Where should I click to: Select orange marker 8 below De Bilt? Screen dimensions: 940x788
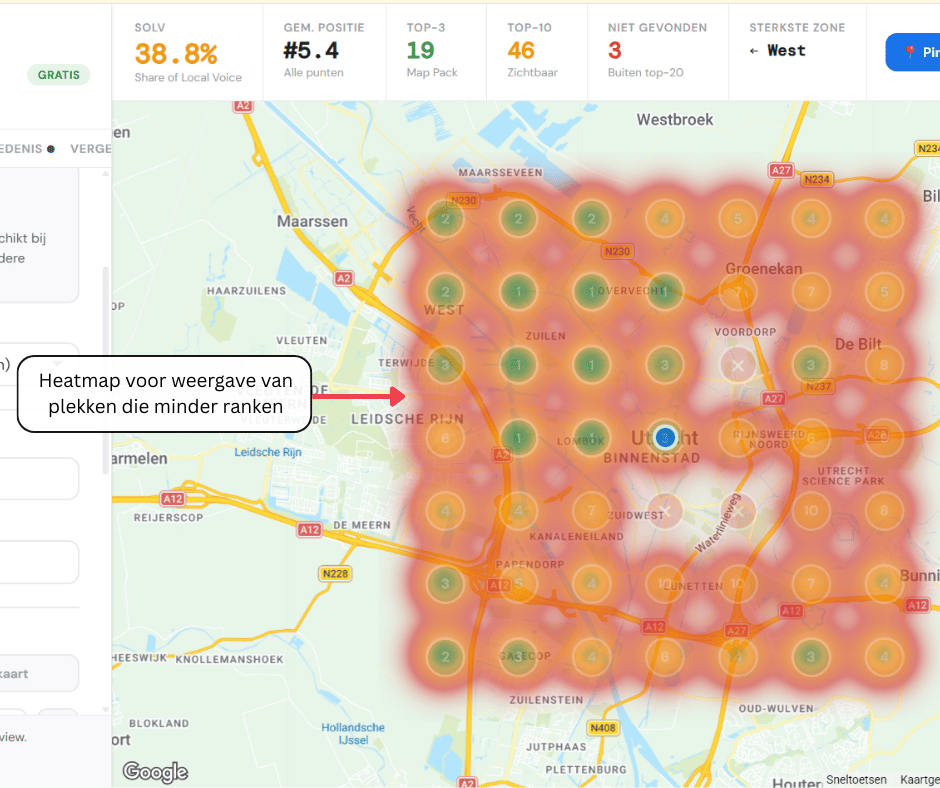click(x=884, y=365)
